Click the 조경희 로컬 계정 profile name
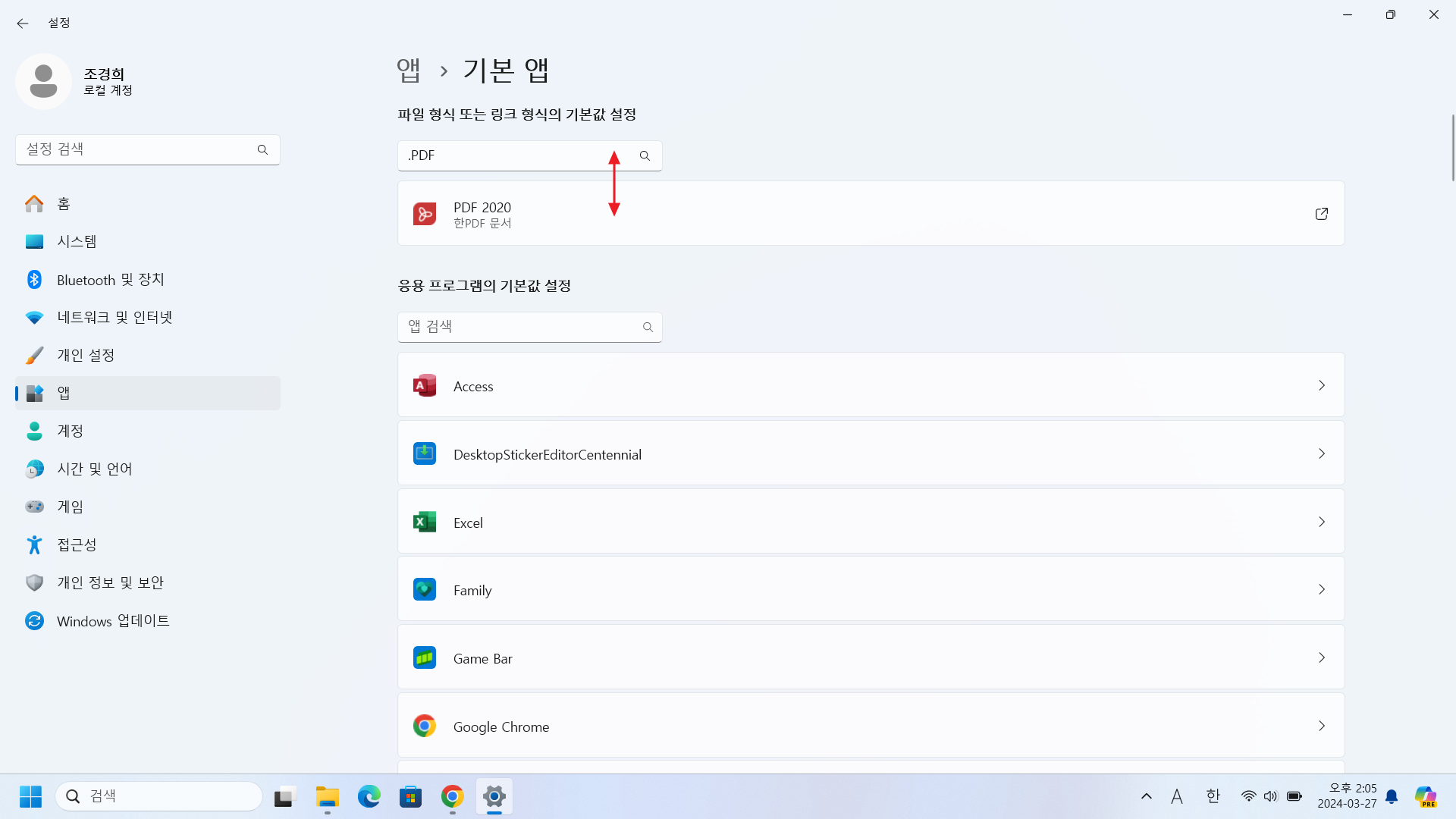The image size is (1456, 819). pyautogui.click(x=108, y=81)
